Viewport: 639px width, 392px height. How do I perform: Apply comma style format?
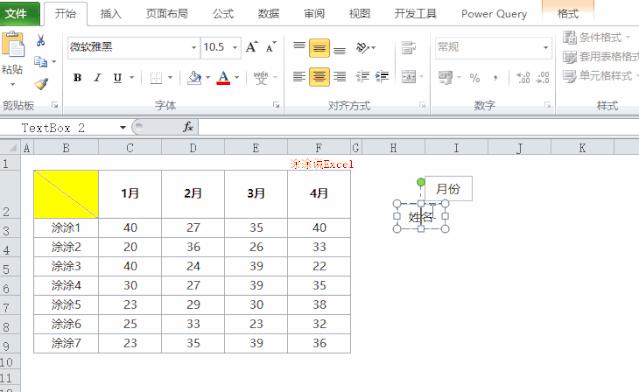point(496,77)
